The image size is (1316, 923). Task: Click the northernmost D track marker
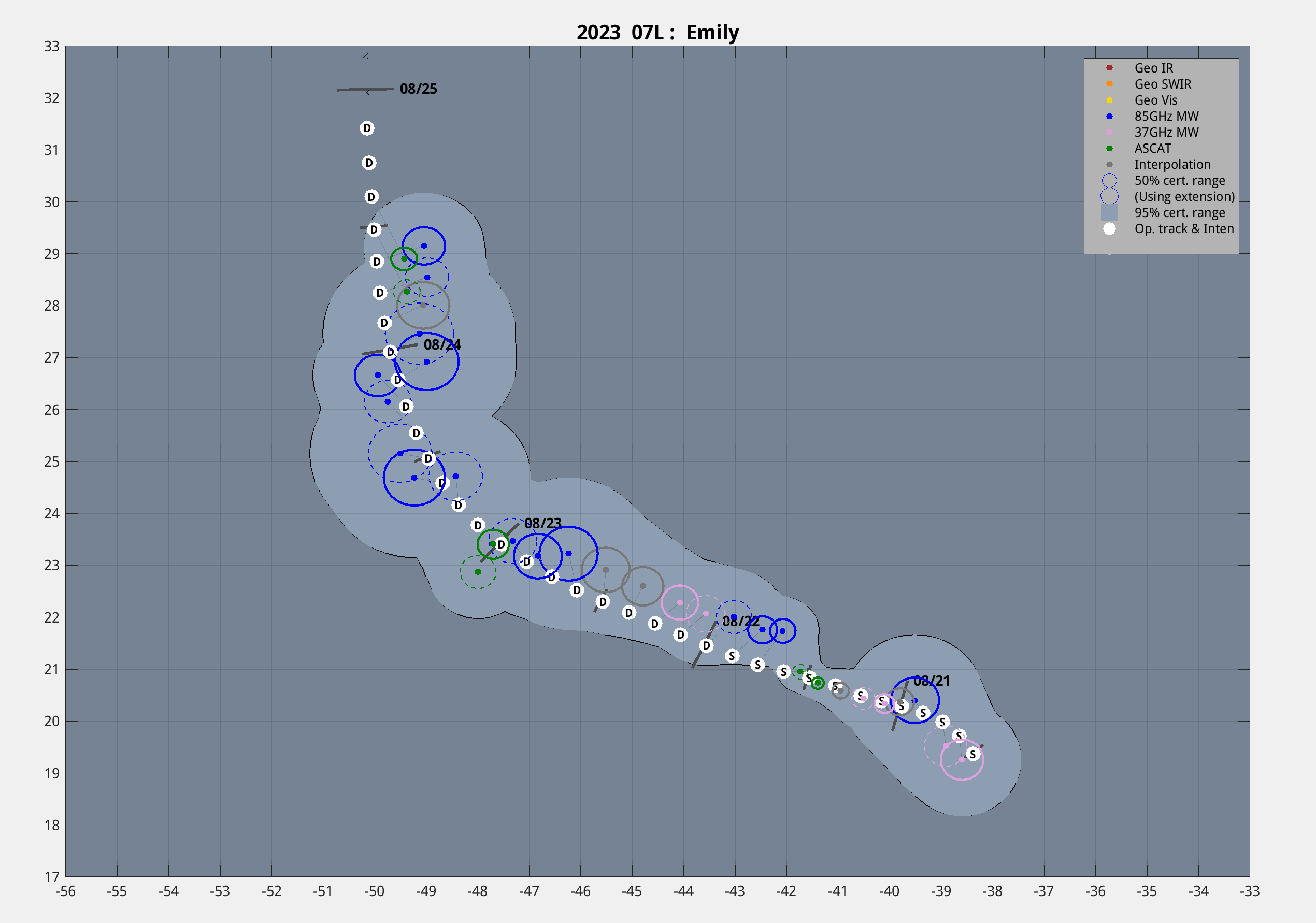[x=367, y=128]
